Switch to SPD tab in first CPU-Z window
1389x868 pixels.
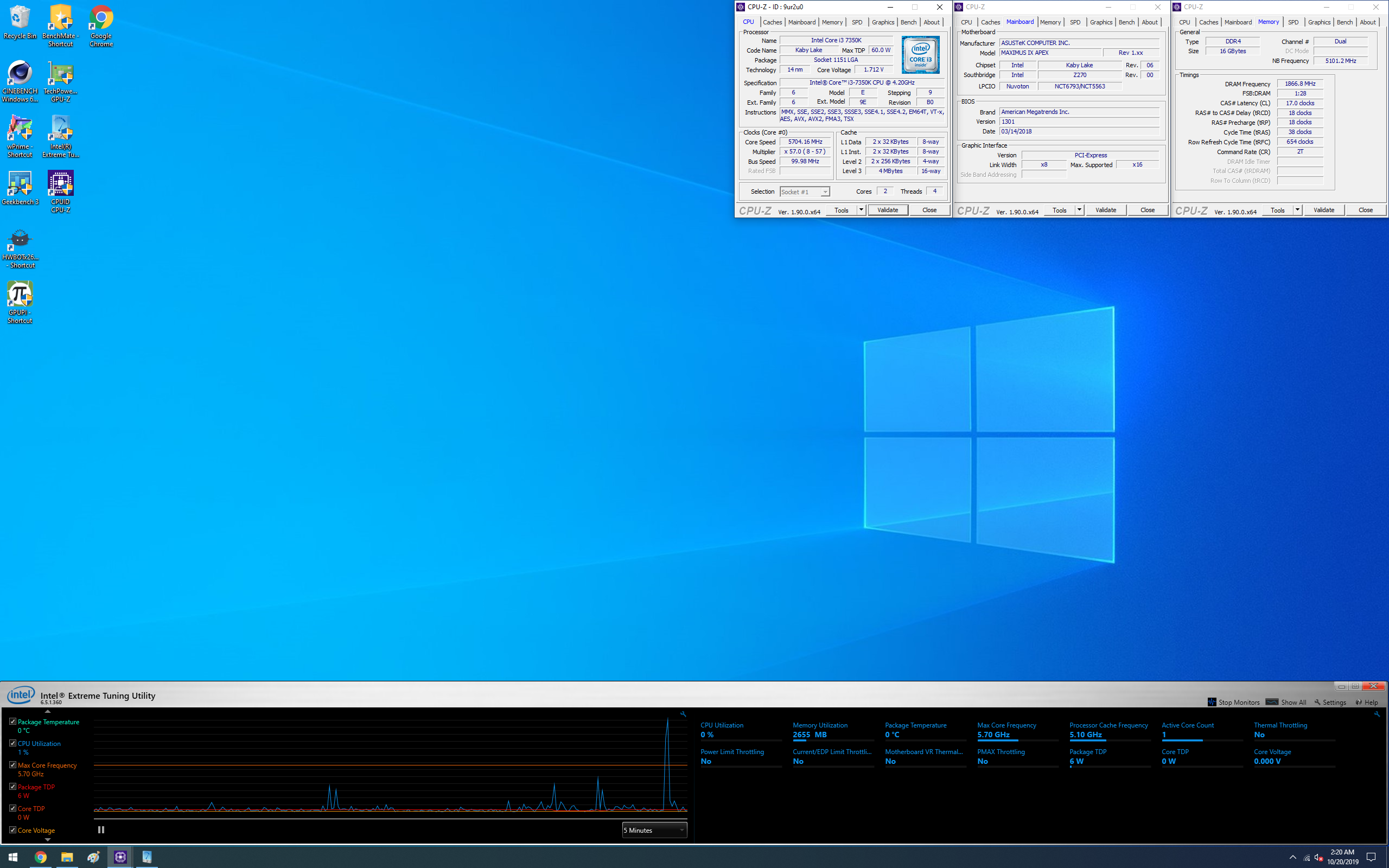click(857, 22)
